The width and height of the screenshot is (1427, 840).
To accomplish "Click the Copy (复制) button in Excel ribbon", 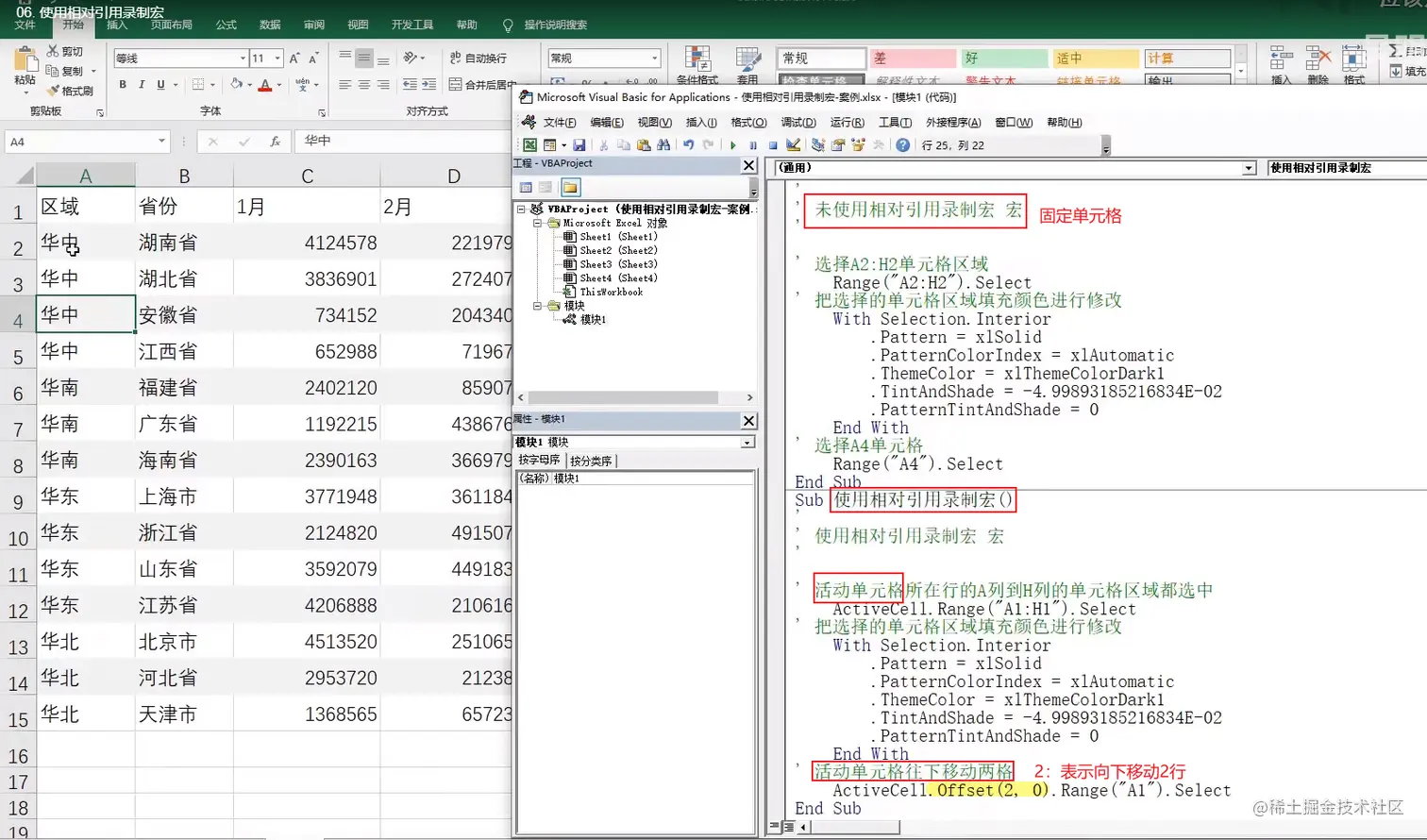I will (66, 71).
